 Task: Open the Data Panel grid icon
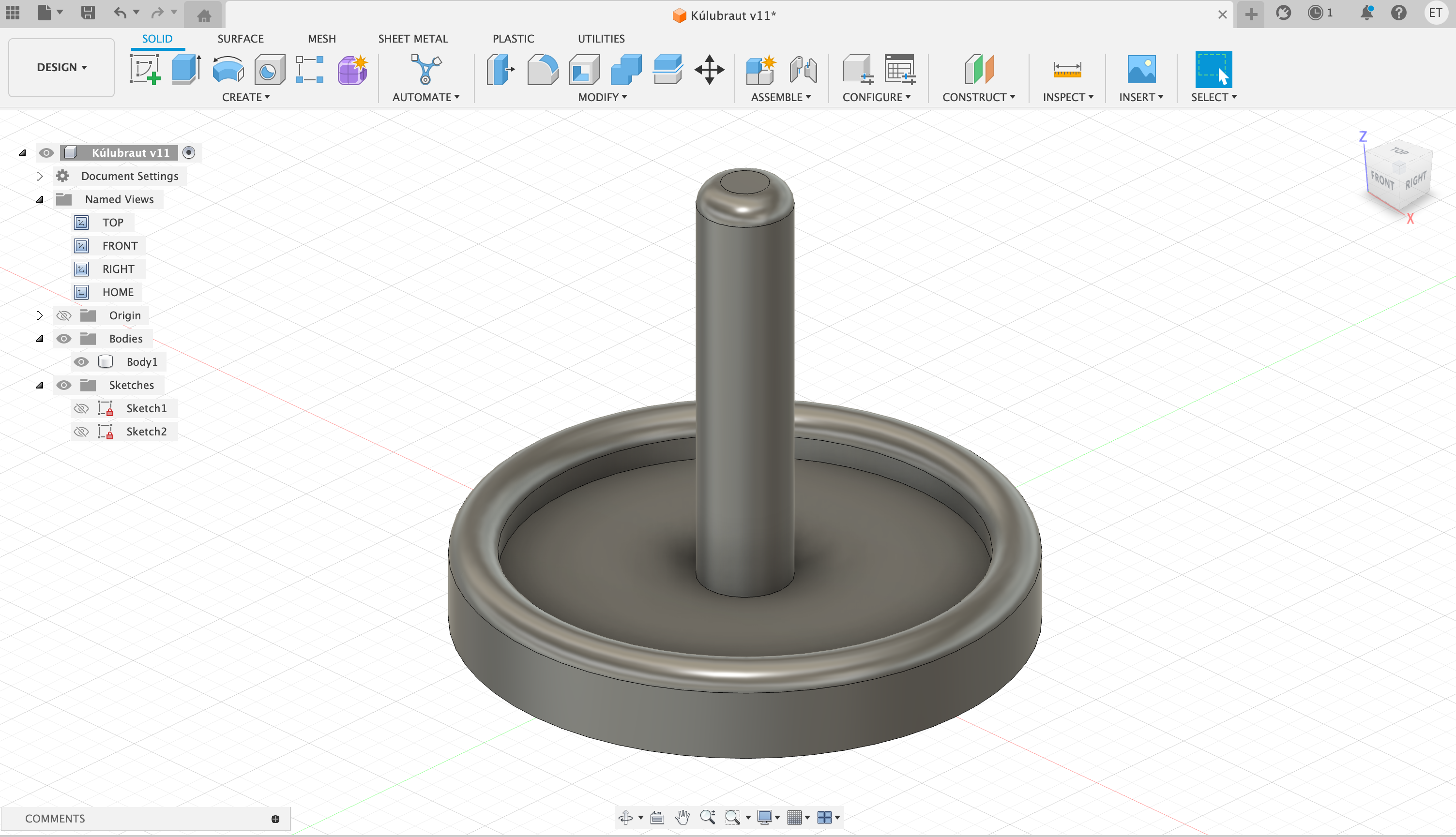[13, 13]
